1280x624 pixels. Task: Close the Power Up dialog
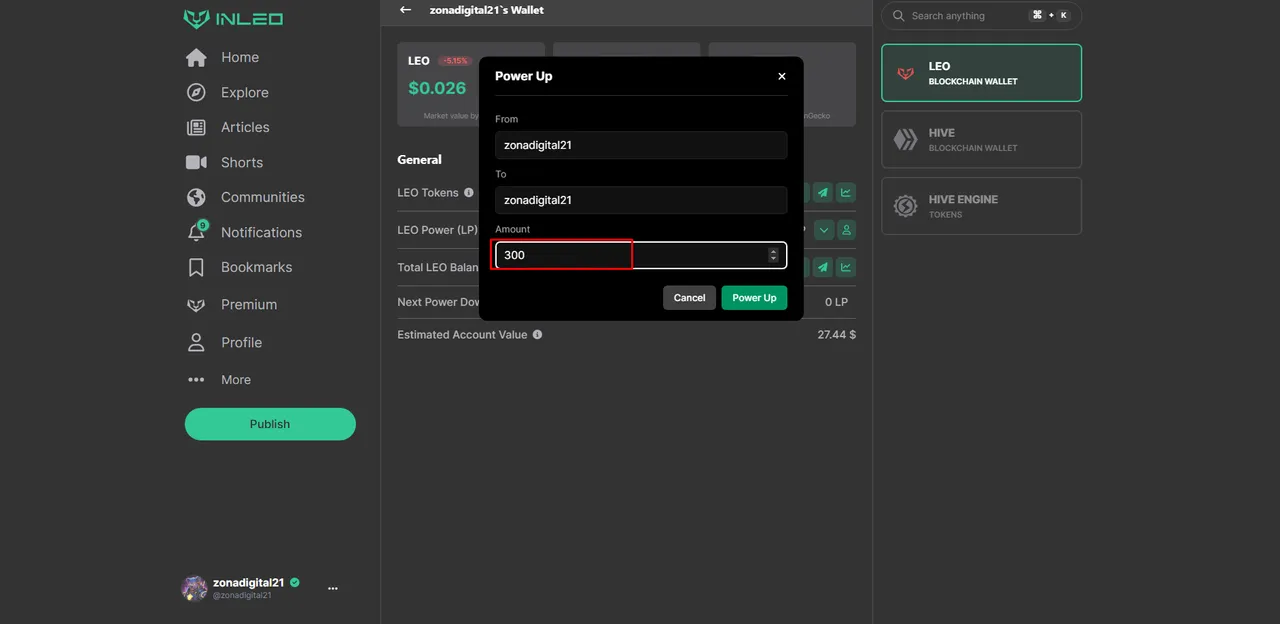[x=782, y=76]
